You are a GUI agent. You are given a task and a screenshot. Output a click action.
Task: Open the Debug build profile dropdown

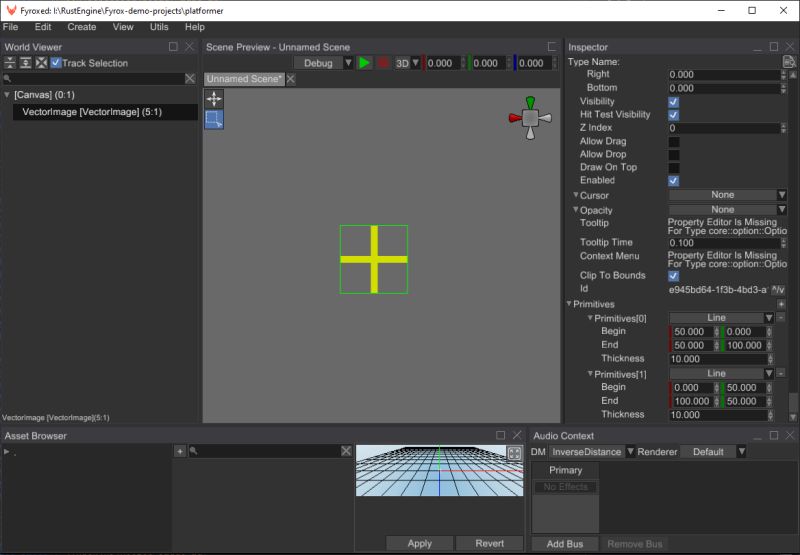point(323,63)
